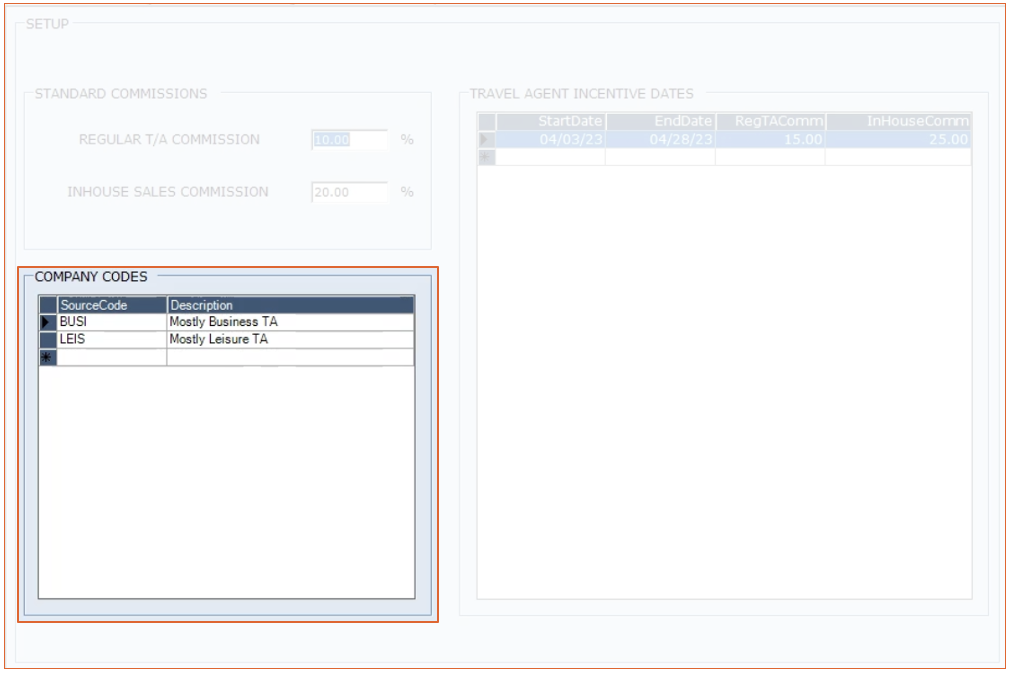
Task: Select the BUSI source code cell
Action: pyautogui.click(x=112, y=322)
